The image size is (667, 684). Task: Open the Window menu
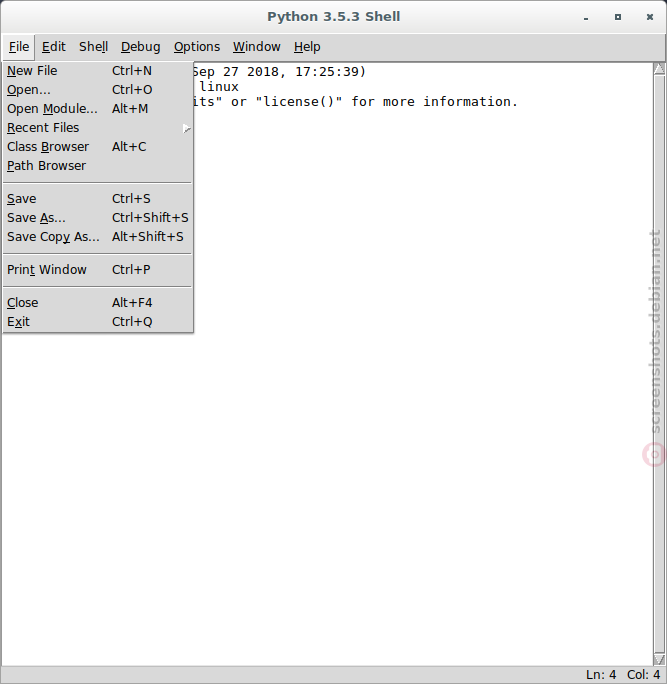[x=257, y=47]
